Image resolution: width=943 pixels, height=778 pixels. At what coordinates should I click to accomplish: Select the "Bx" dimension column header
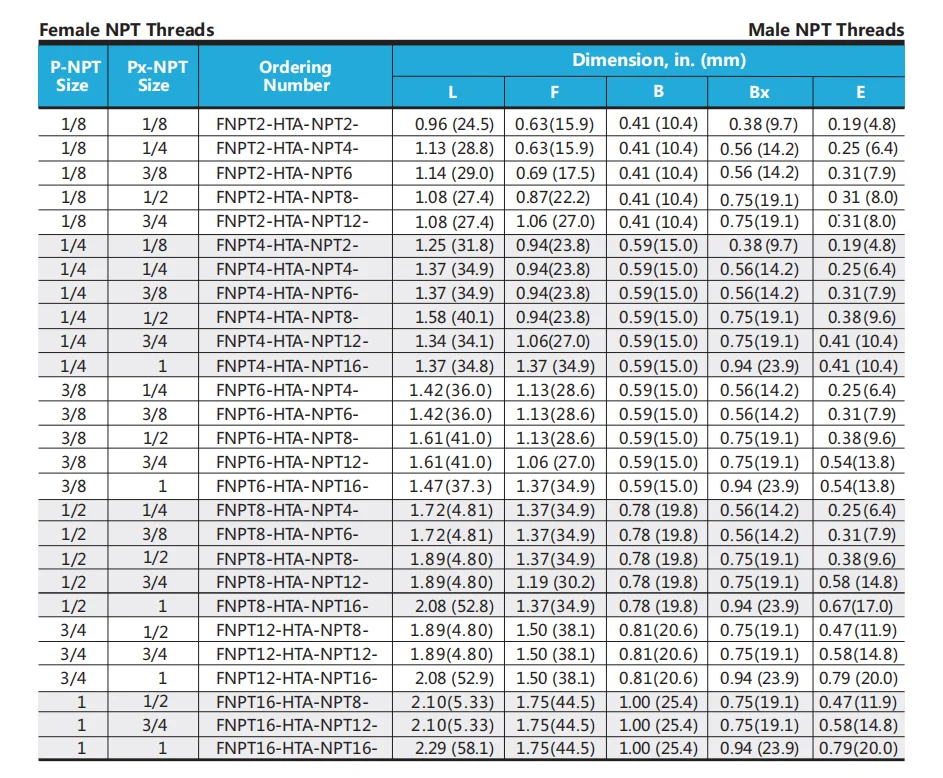[759, 93]
